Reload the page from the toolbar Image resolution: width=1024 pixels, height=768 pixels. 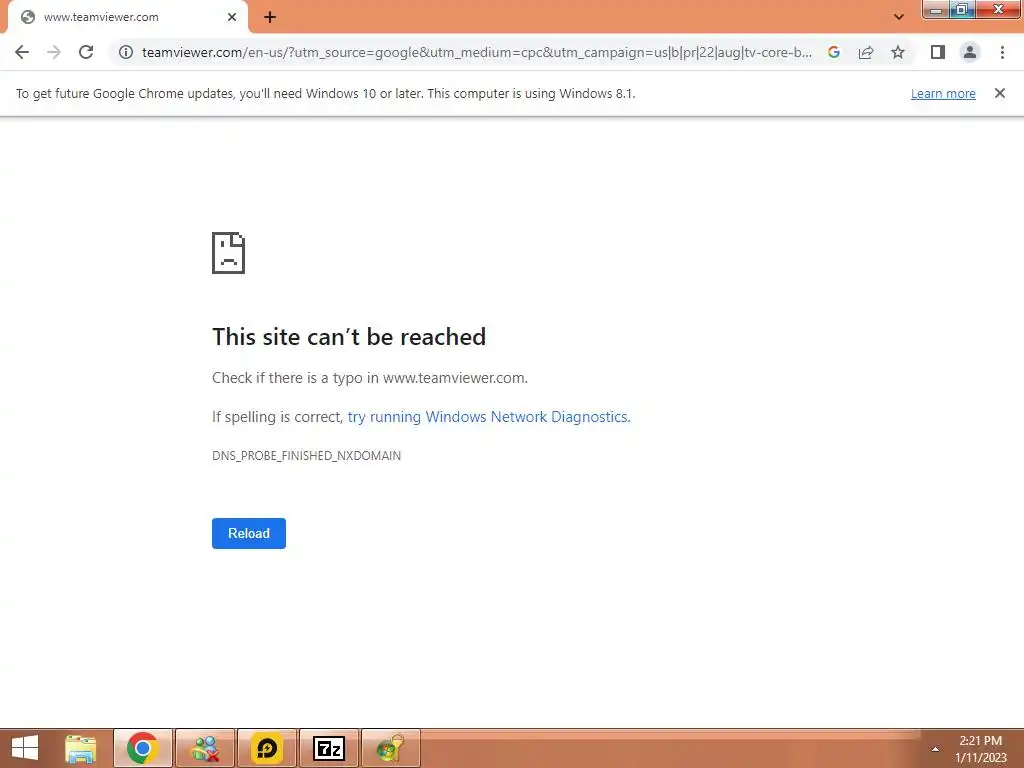point(86,52)
